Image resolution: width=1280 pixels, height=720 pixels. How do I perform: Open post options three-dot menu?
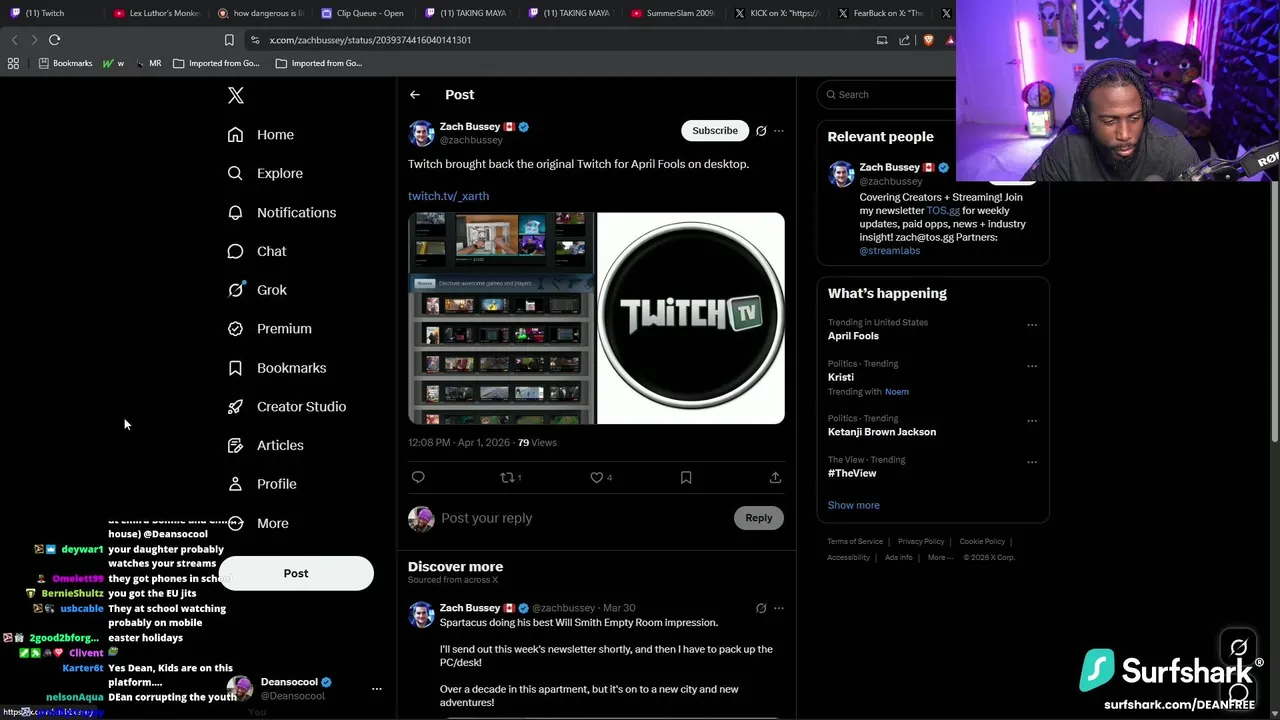click(779, 131)
